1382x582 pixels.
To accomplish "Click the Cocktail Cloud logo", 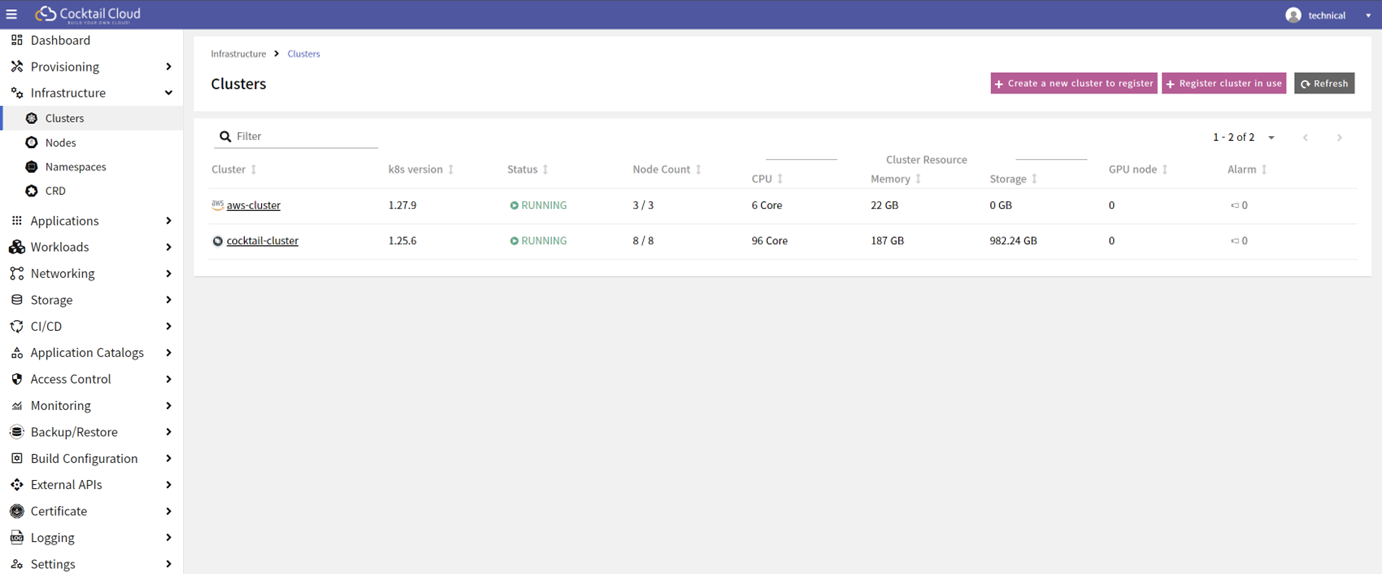I will point(88,14).
